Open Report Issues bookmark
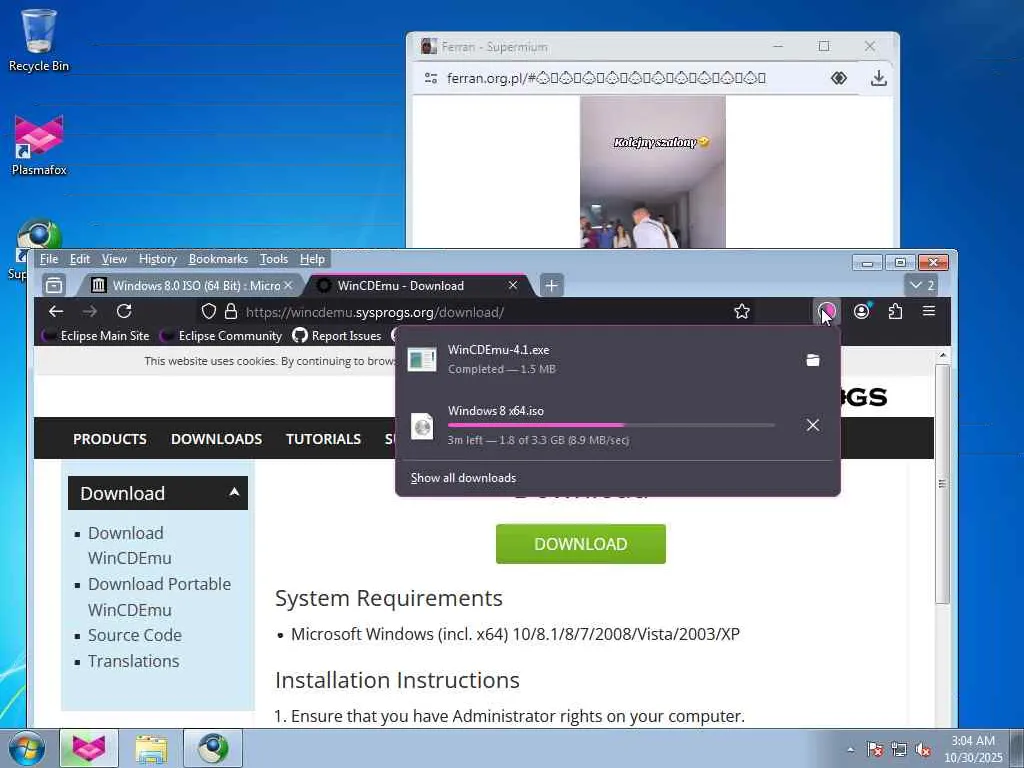This screenshot has width=1024, height=768. 337,336
